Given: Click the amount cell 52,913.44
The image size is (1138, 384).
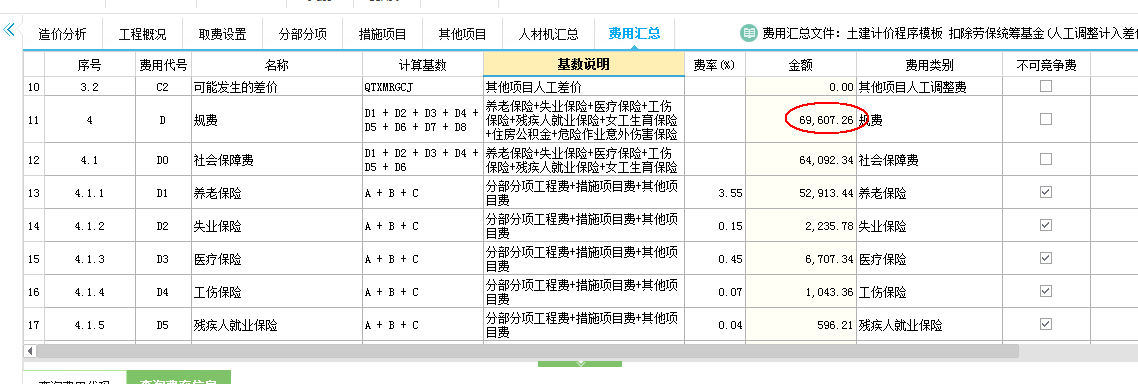Looking at the screenshot, I should click(801, 193).
